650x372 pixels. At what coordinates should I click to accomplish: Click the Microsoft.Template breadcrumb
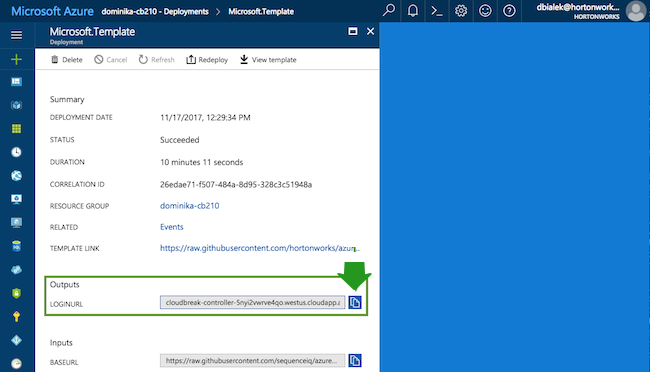coord(261,12)
